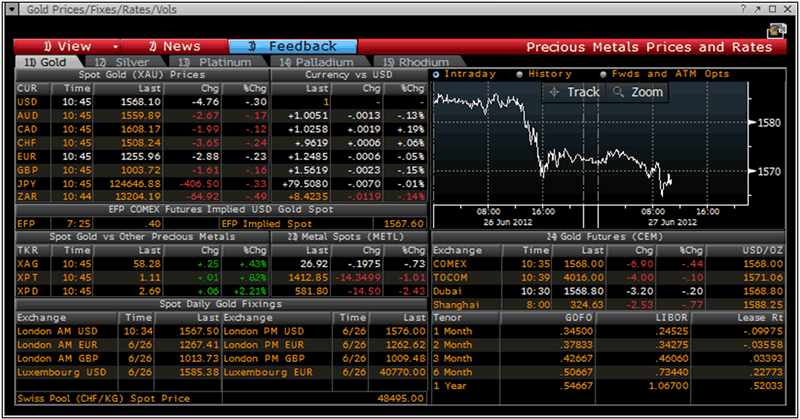Click the export icon in the top-right corner
Viewport: 800px width, 419px height.
776,31
